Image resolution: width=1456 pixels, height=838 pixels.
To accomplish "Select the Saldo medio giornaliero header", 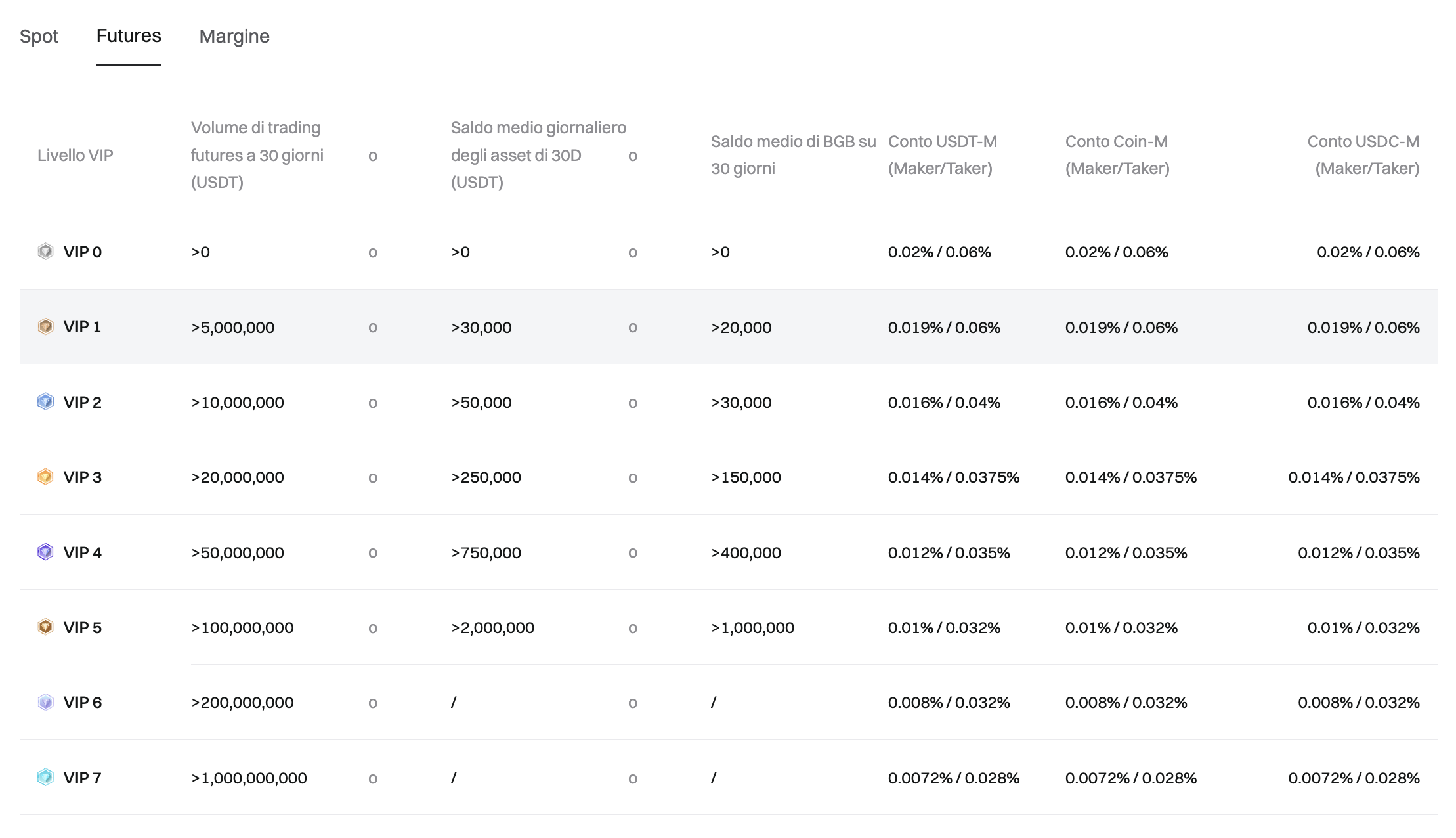I will pyautogui.click(x=538, y=155).
